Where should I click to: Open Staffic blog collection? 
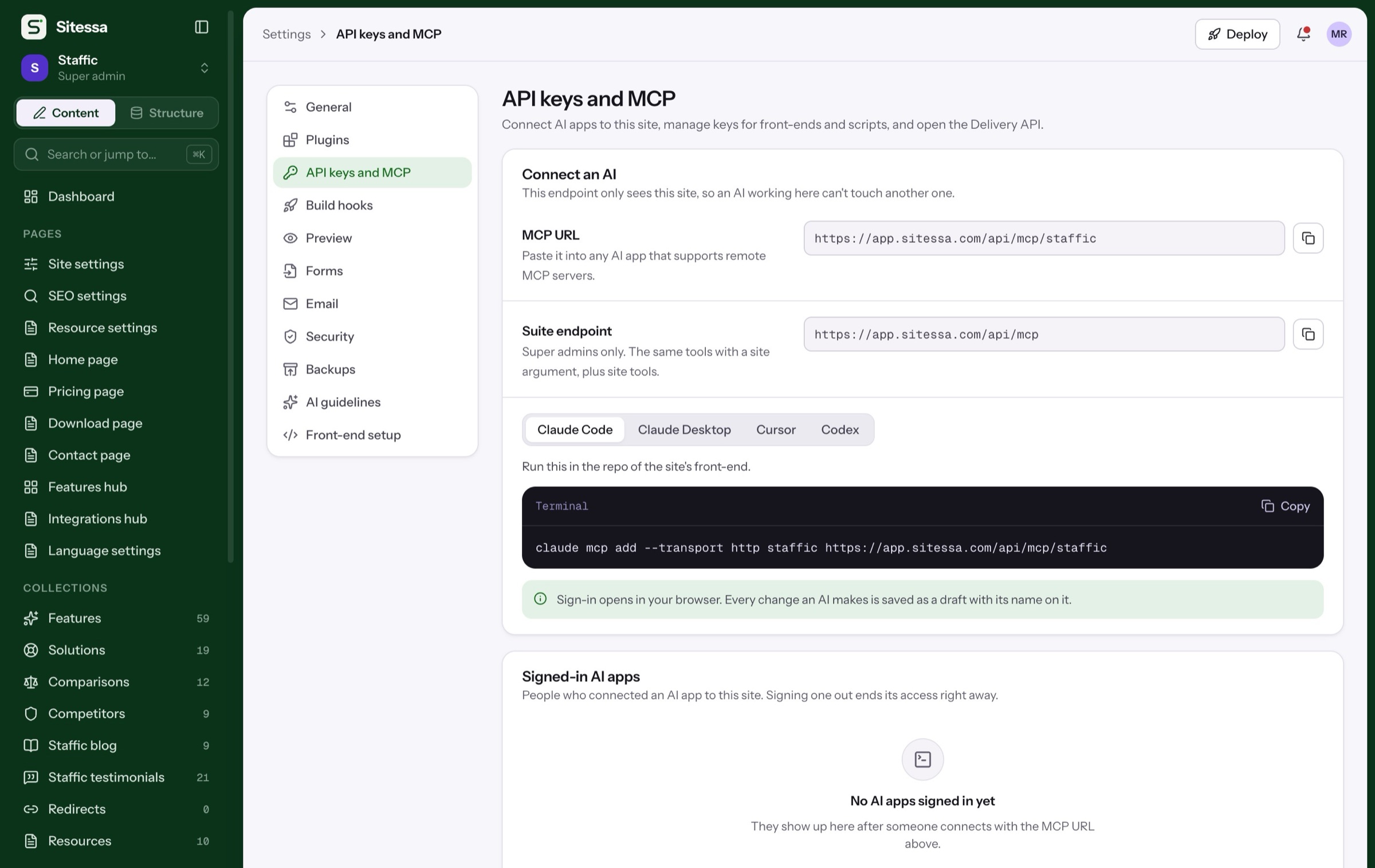116,745
